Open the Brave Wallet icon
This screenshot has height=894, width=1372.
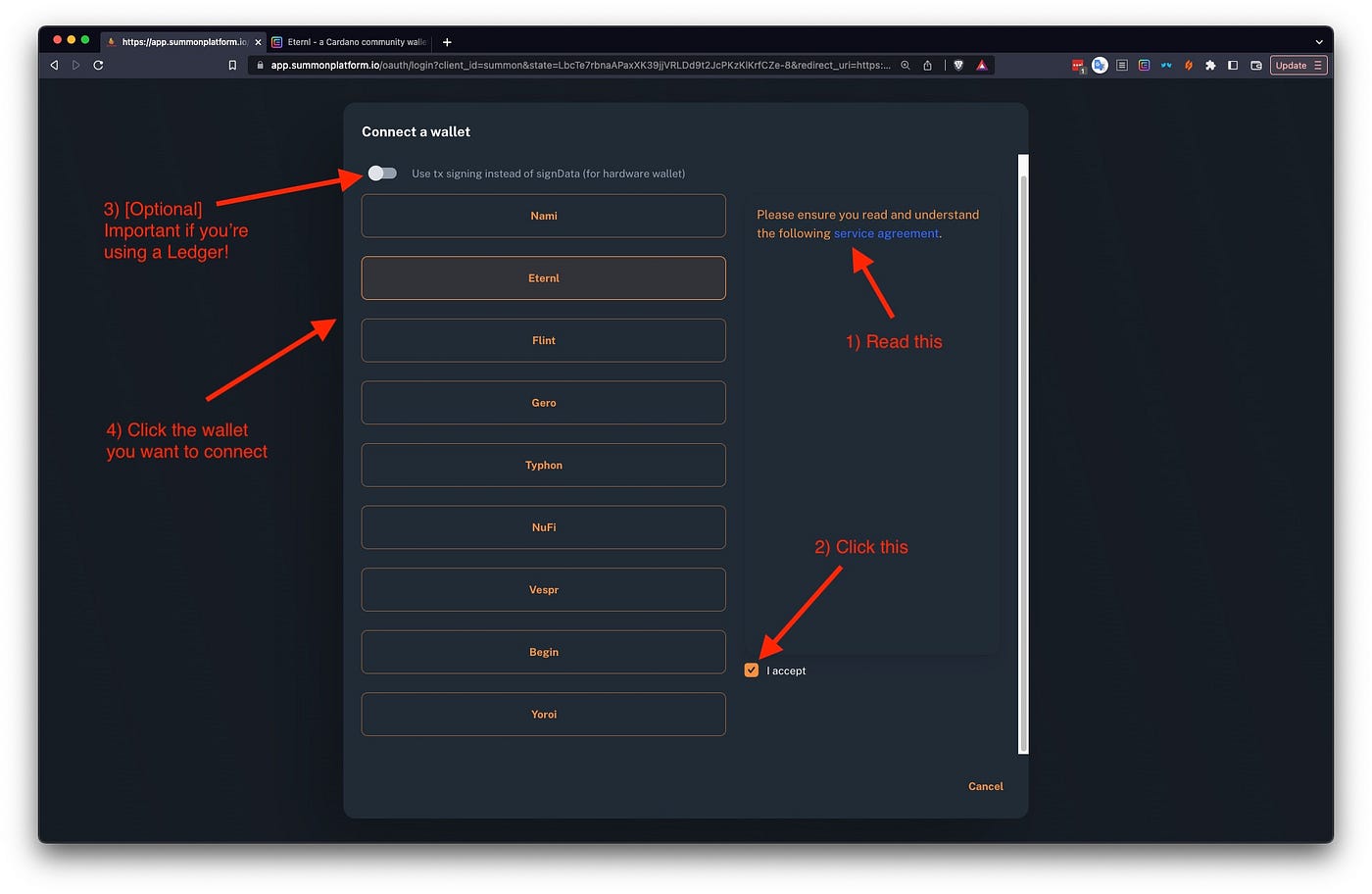1256,66
